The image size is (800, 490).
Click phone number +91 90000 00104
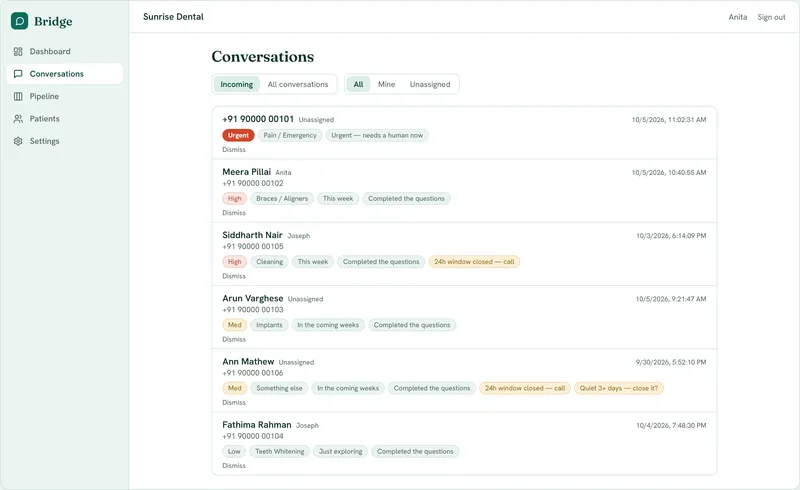[x=253, y=436]
